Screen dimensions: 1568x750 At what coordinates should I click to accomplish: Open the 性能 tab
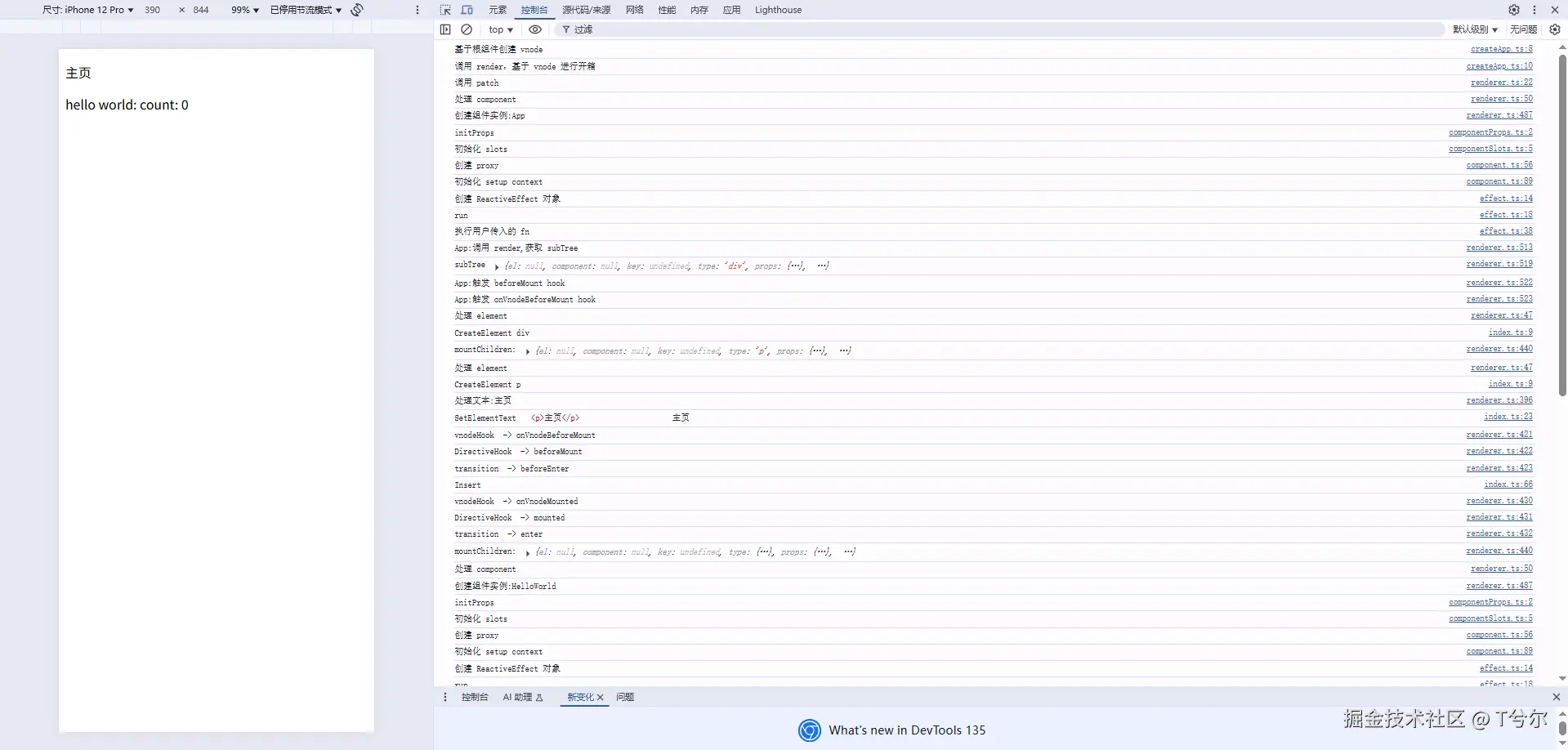coord(668,10)
